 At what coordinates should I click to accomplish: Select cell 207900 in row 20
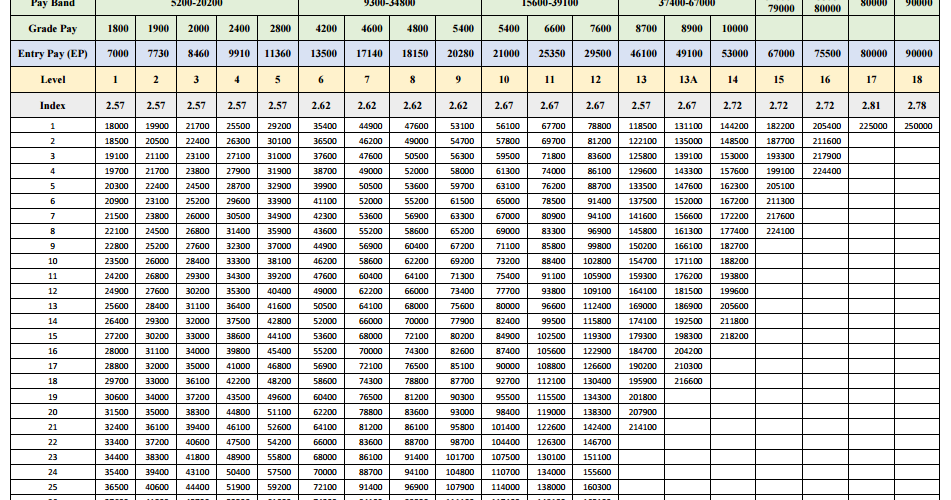coord(642,412)
